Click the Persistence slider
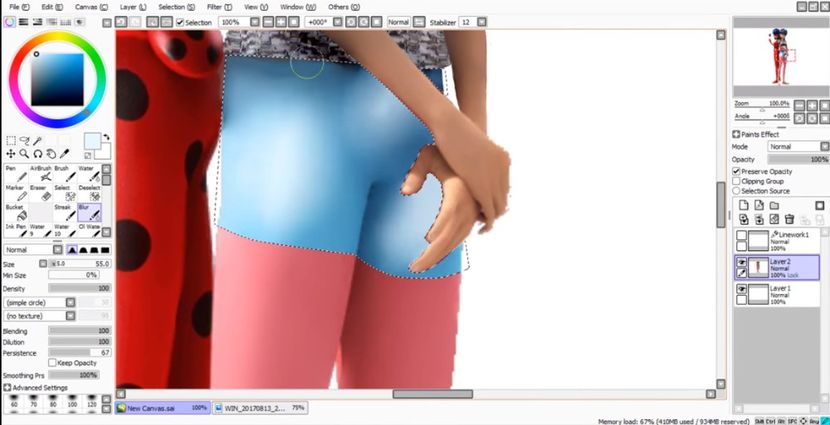 [x=78, y=352]
